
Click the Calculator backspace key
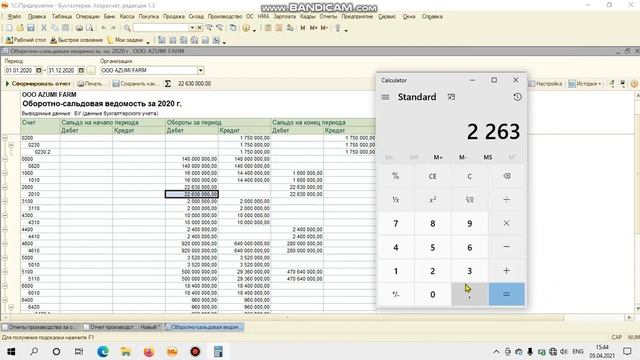point(506,176)
